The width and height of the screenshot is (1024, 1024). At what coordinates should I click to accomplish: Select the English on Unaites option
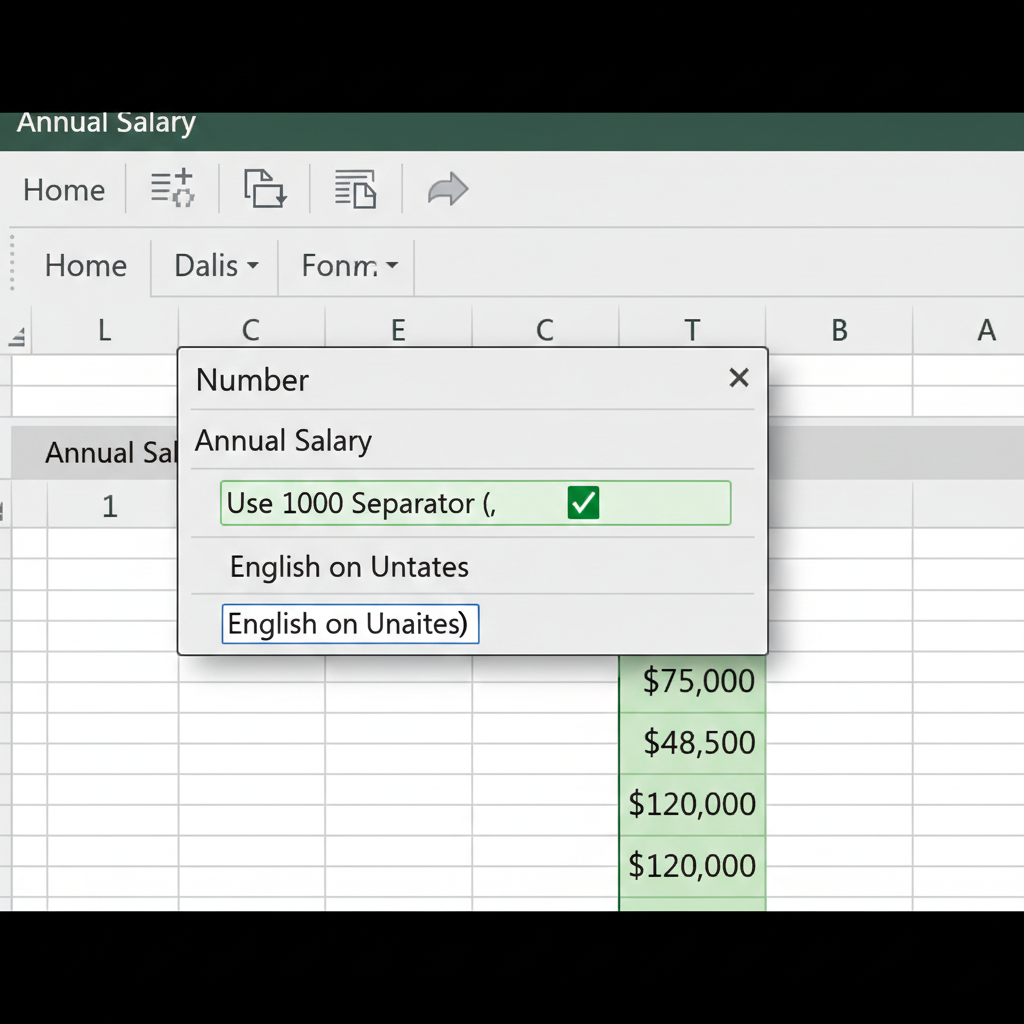348,623
